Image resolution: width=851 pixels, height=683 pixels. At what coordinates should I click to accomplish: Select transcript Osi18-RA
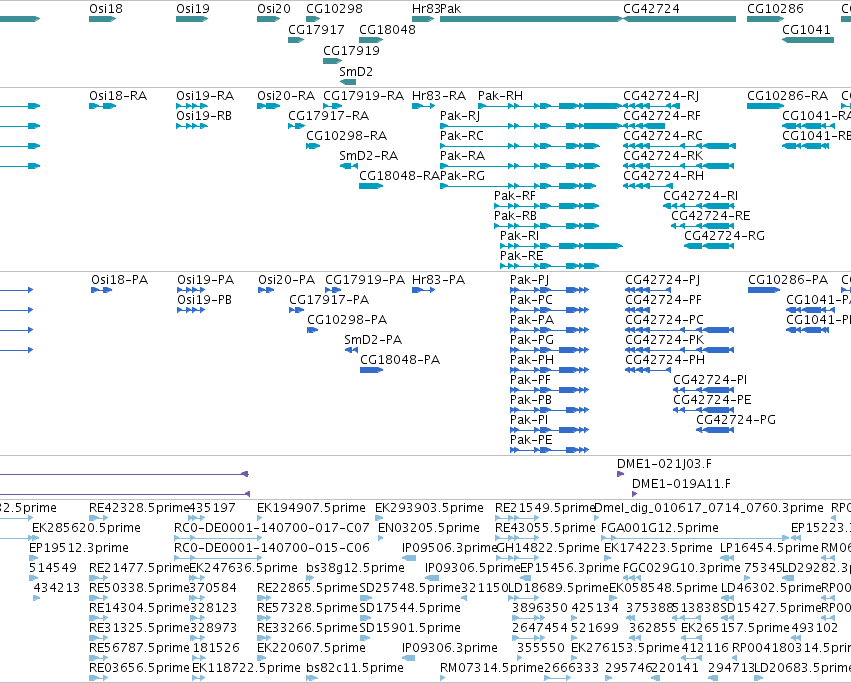[118, 96]
